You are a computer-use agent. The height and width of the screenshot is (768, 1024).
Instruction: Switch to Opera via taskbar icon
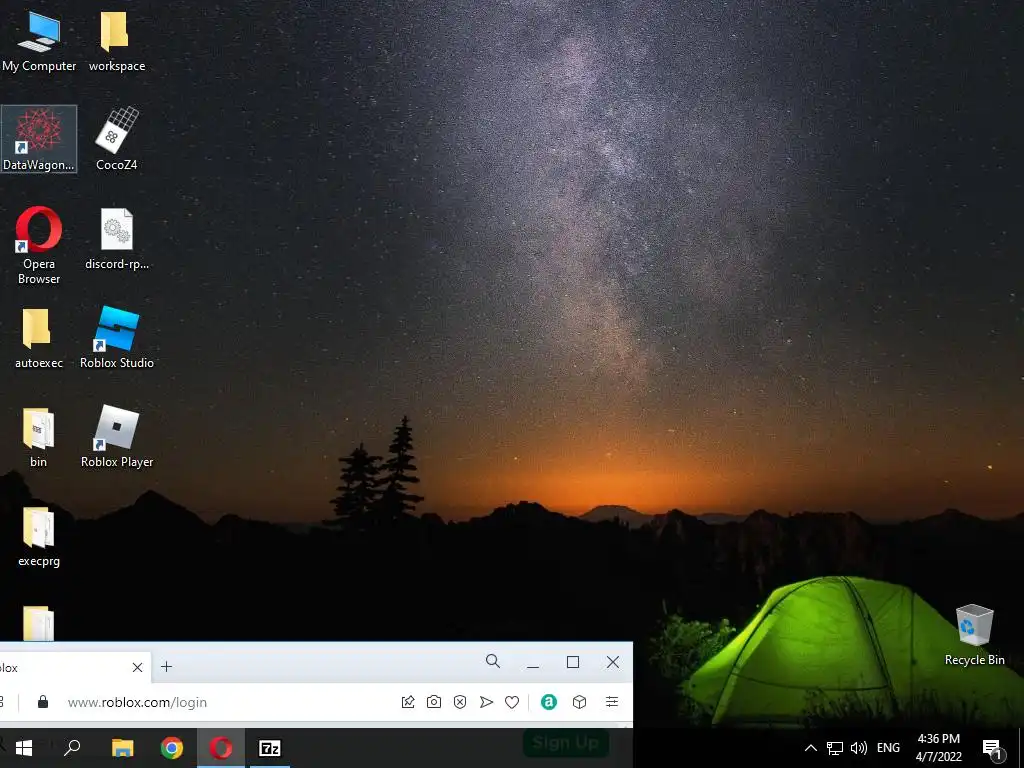221,748
